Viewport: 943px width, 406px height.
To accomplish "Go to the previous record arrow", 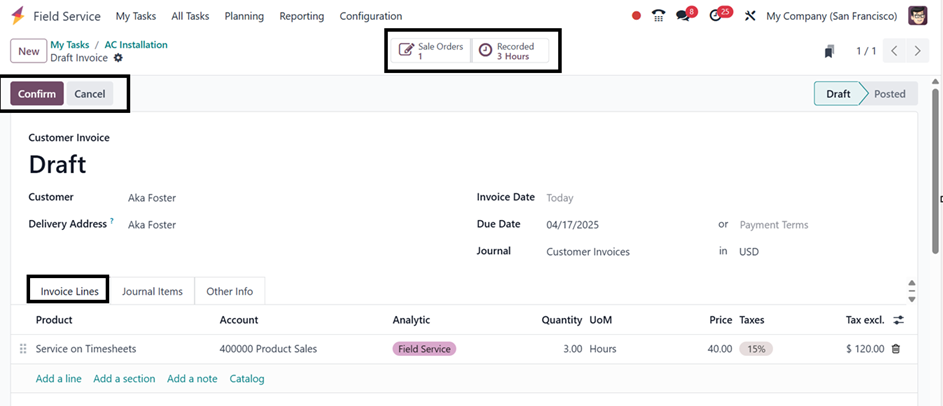I will (895, 51).
